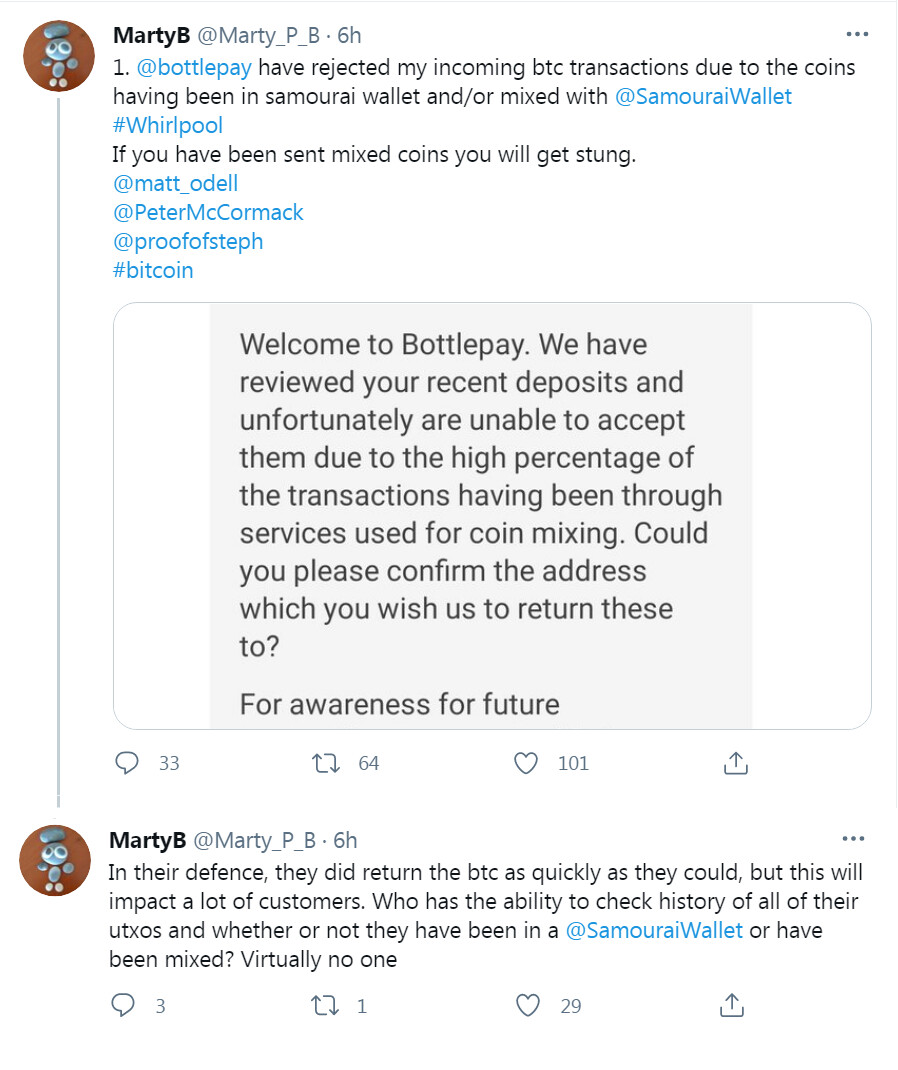Open more options on second tweet
898x1070 pixels.
(x=853, y=839)
